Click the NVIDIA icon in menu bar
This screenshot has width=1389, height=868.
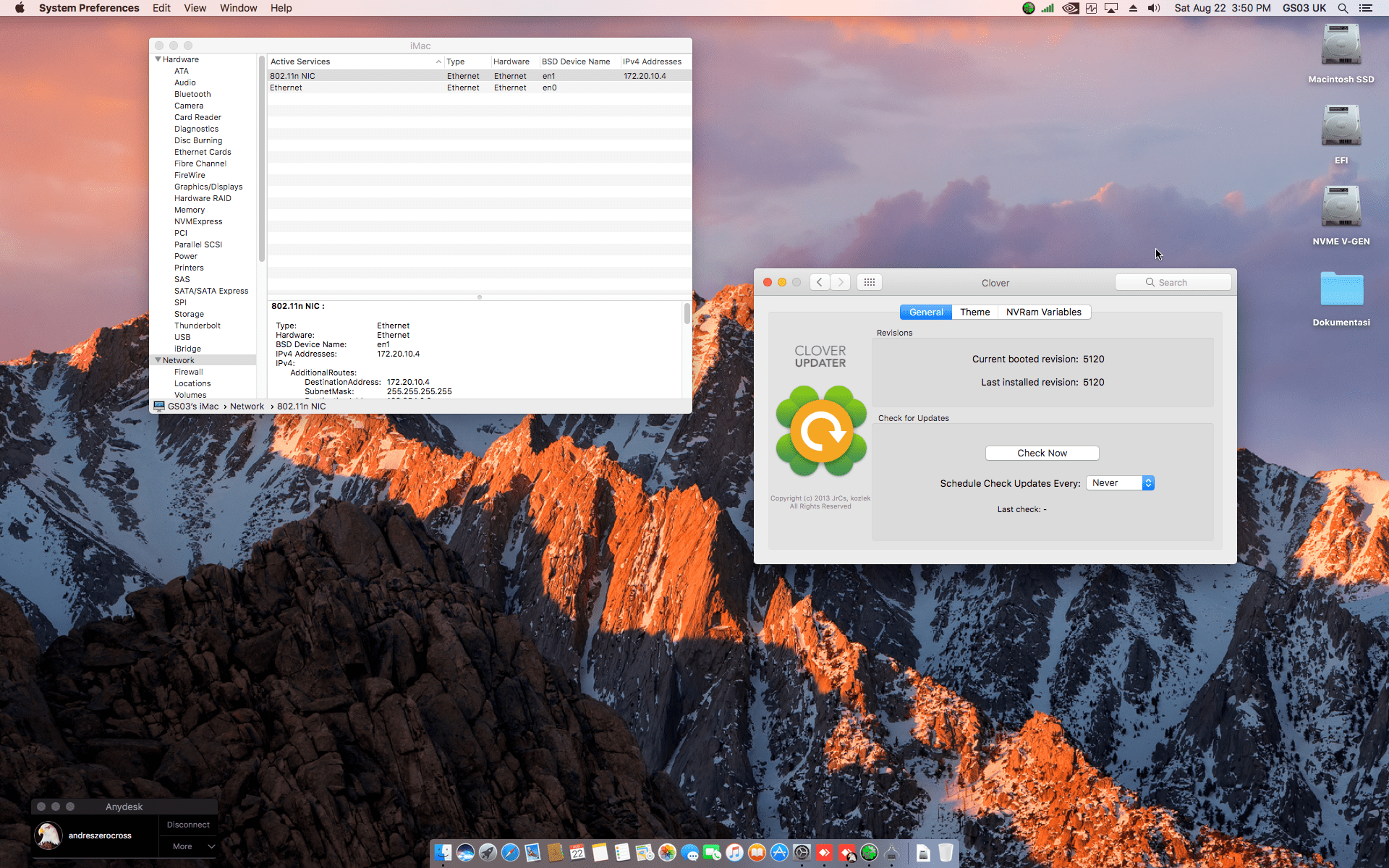pyautogui.click(x=1070, y=8)
